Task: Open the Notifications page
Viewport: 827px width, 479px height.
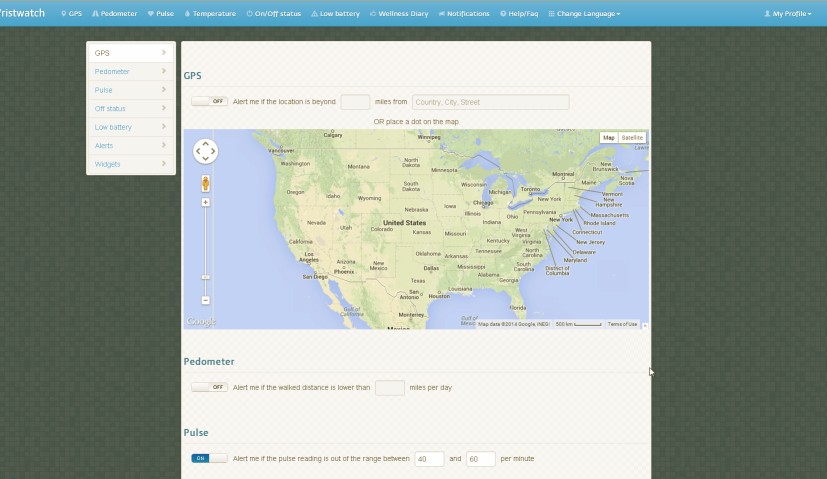Action: 464,14
